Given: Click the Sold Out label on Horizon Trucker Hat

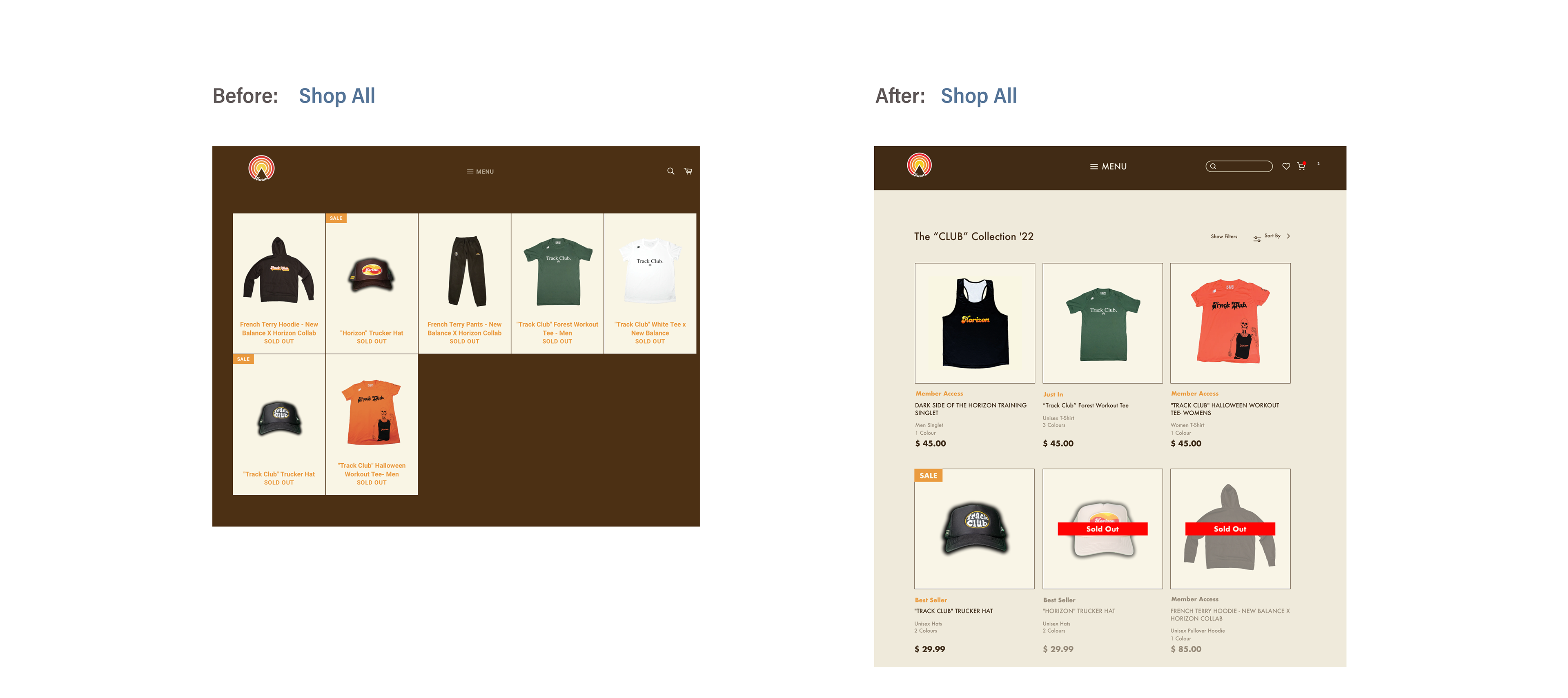Looking at the screenshot, I should 1102,529.
